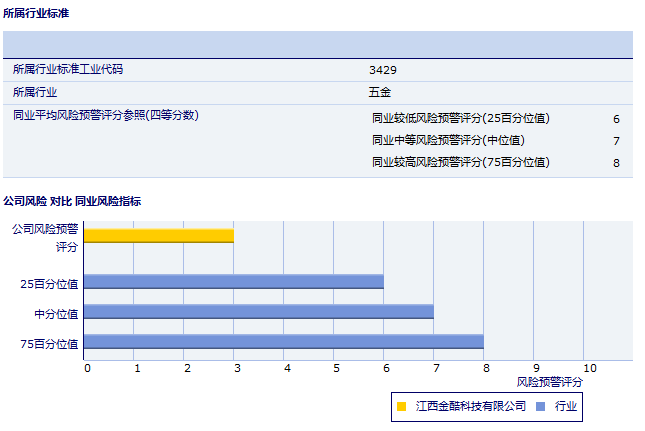
Task: Click the blue 75百分位值 bar
Action: (x=283, y=342)
